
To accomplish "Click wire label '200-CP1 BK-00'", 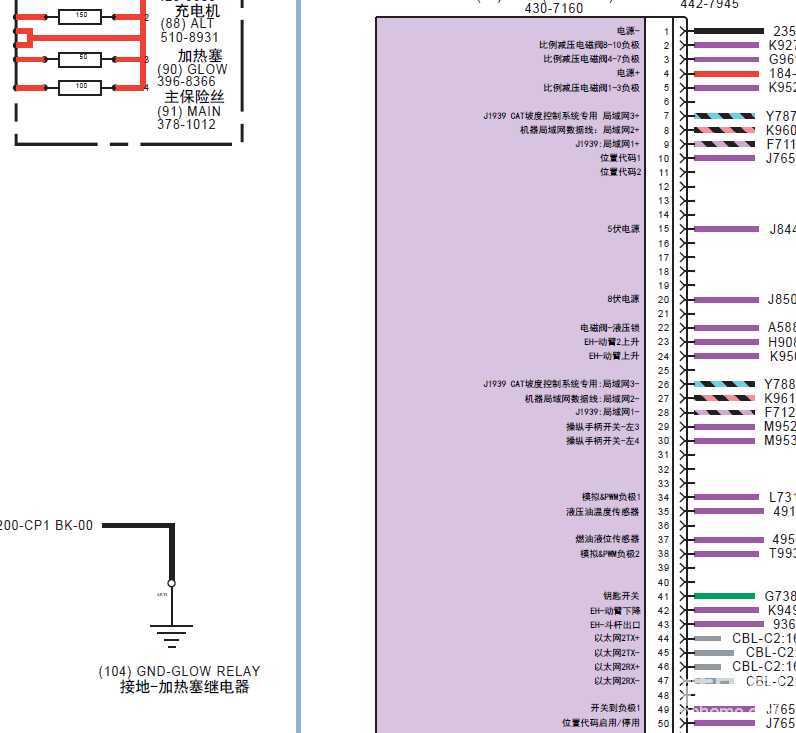I will click(x=46, y=525).
